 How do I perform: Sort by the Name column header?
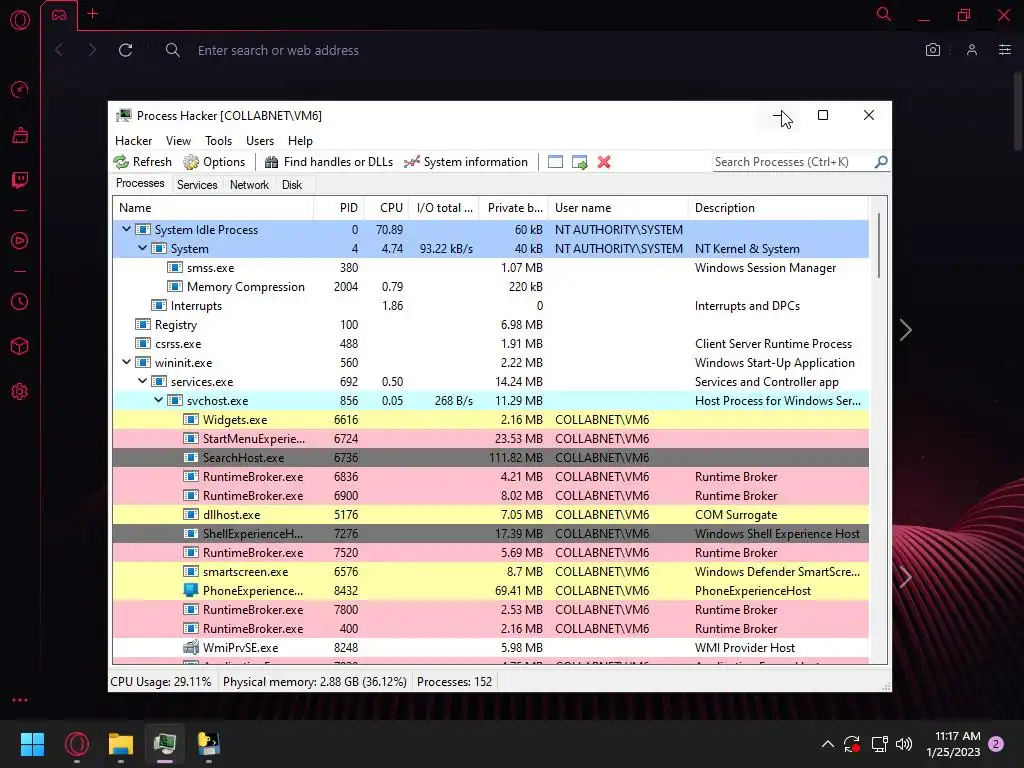point(213,208)
